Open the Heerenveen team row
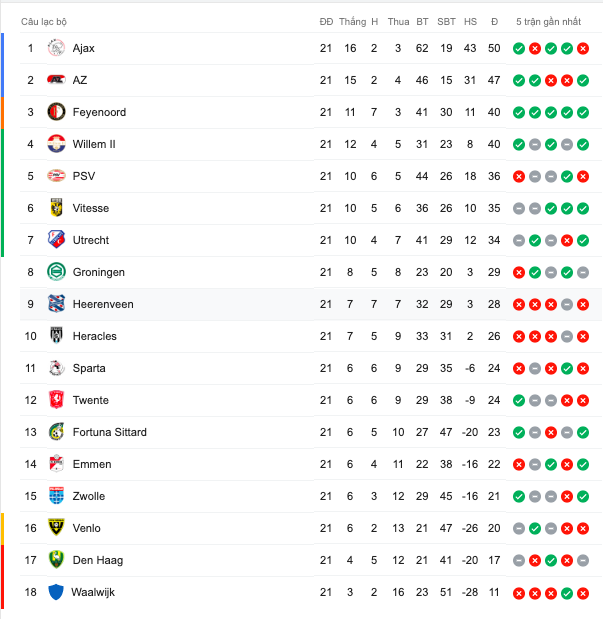 310,304
